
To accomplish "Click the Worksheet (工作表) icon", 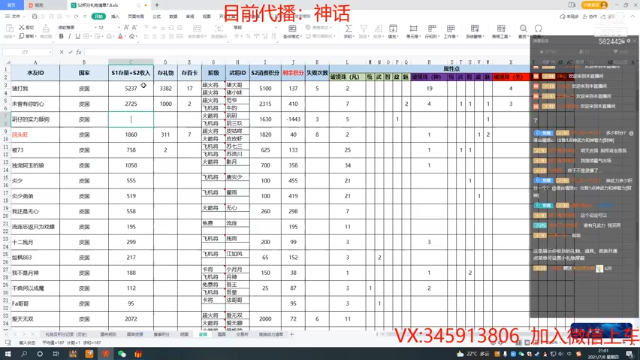I will pyautogui.click(x=451, y=28).
